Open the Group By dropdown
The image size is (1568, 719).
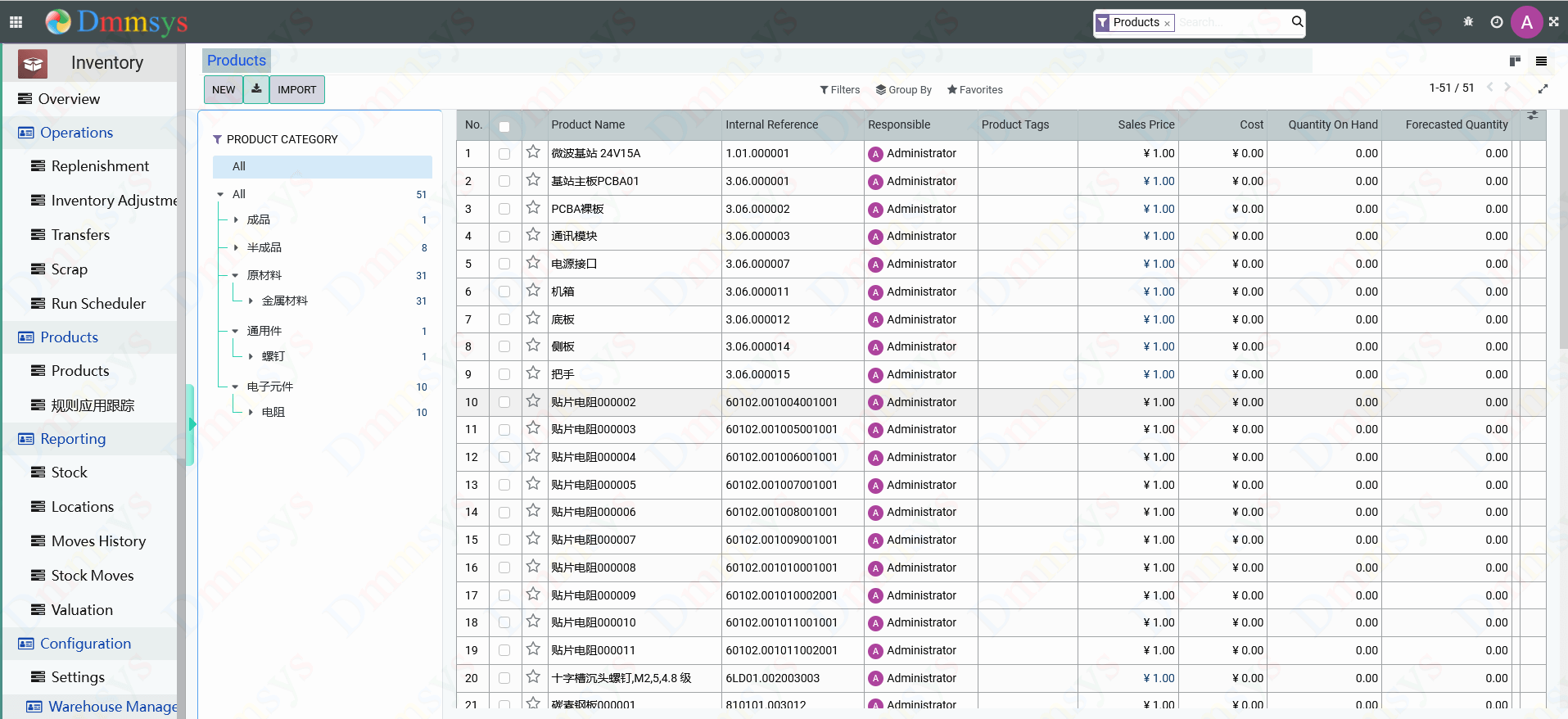[904, 89]
